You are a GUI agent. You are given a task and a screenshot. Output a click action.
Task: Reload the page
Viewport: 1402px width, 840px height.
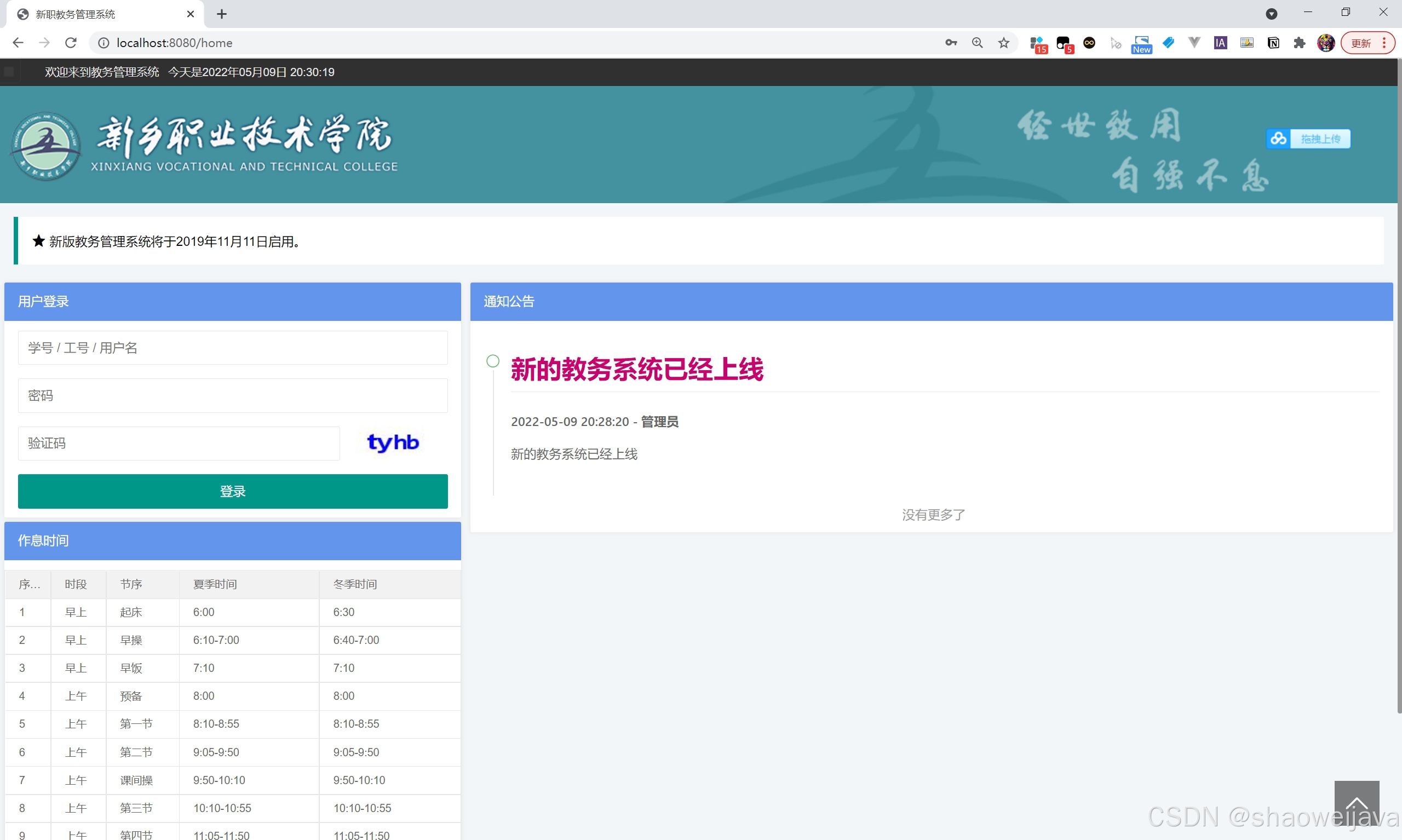pyautogui.click(x=71, y=43)
